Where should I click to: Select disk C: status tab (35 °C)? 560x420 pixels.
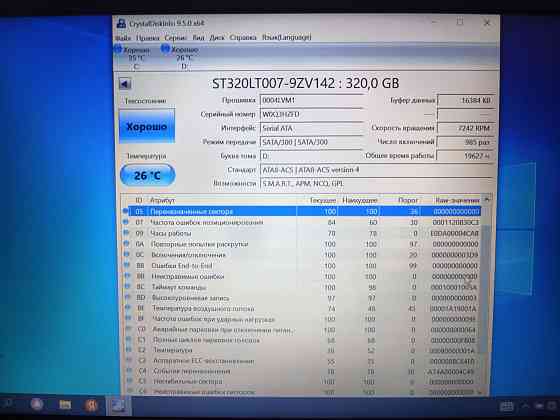tap(133, 57)
